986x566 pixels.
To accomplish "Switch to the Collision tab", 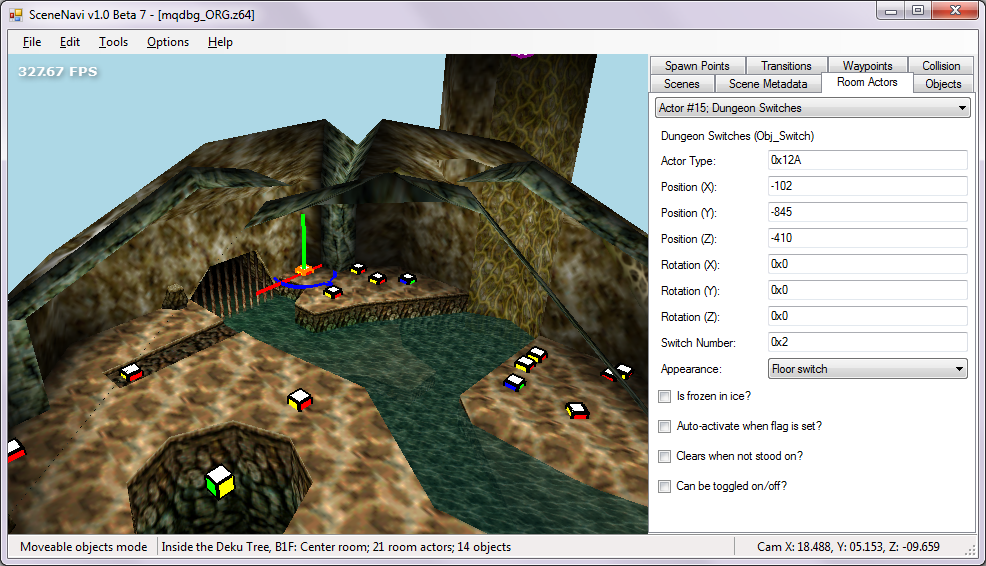I will (x=941, y=65).
